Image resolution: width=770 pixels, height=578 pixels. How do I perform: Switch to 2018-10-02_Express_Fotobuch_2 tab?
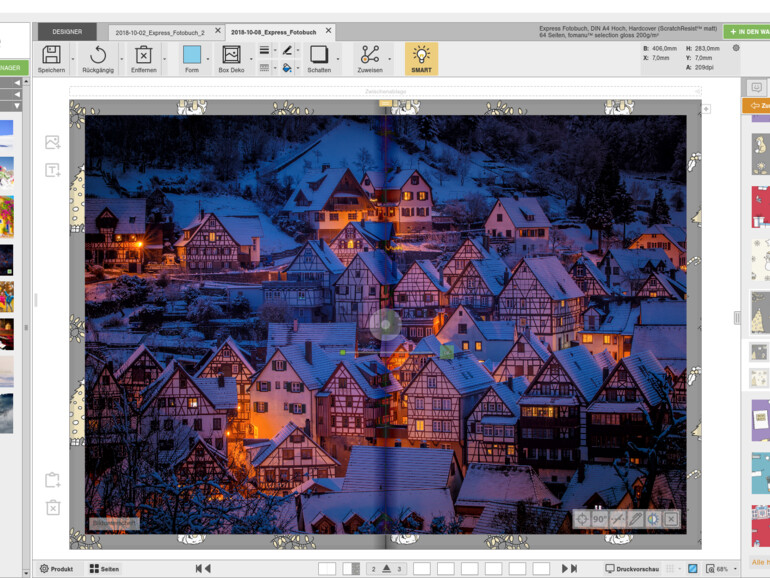[x=160, y=32]
